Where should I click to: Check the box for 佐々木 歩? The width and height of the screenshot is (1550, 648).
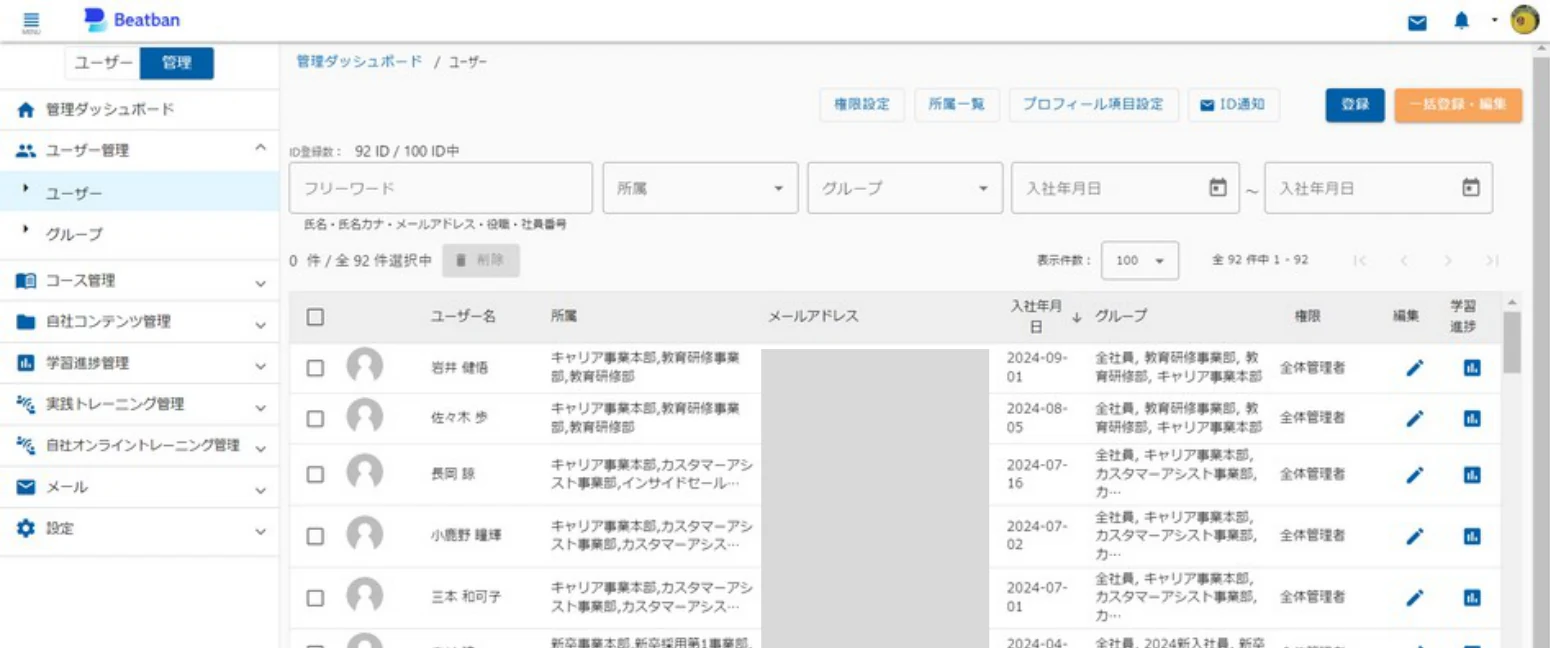point(315,419)
